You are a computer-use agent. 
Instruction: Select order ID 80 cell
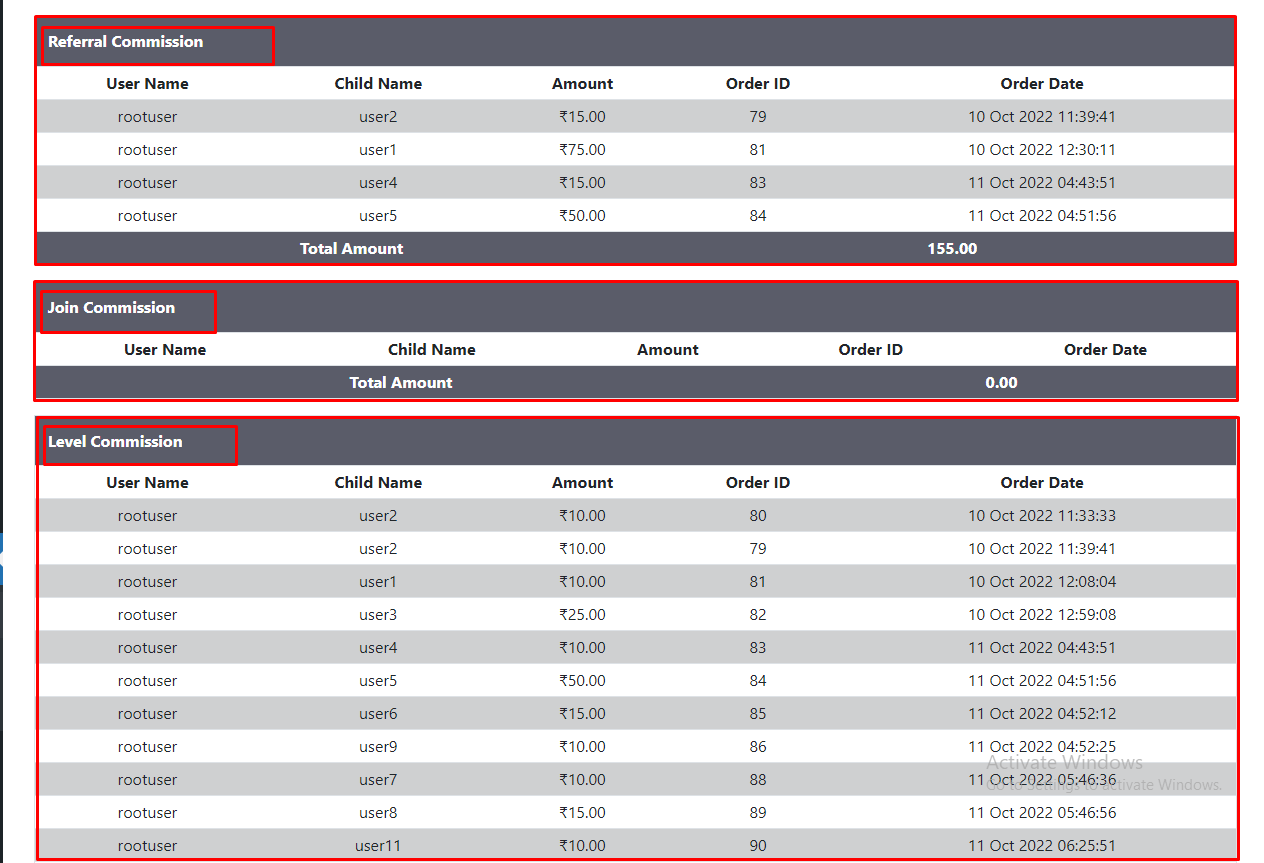pyautogui.click(x=758, y=516)
